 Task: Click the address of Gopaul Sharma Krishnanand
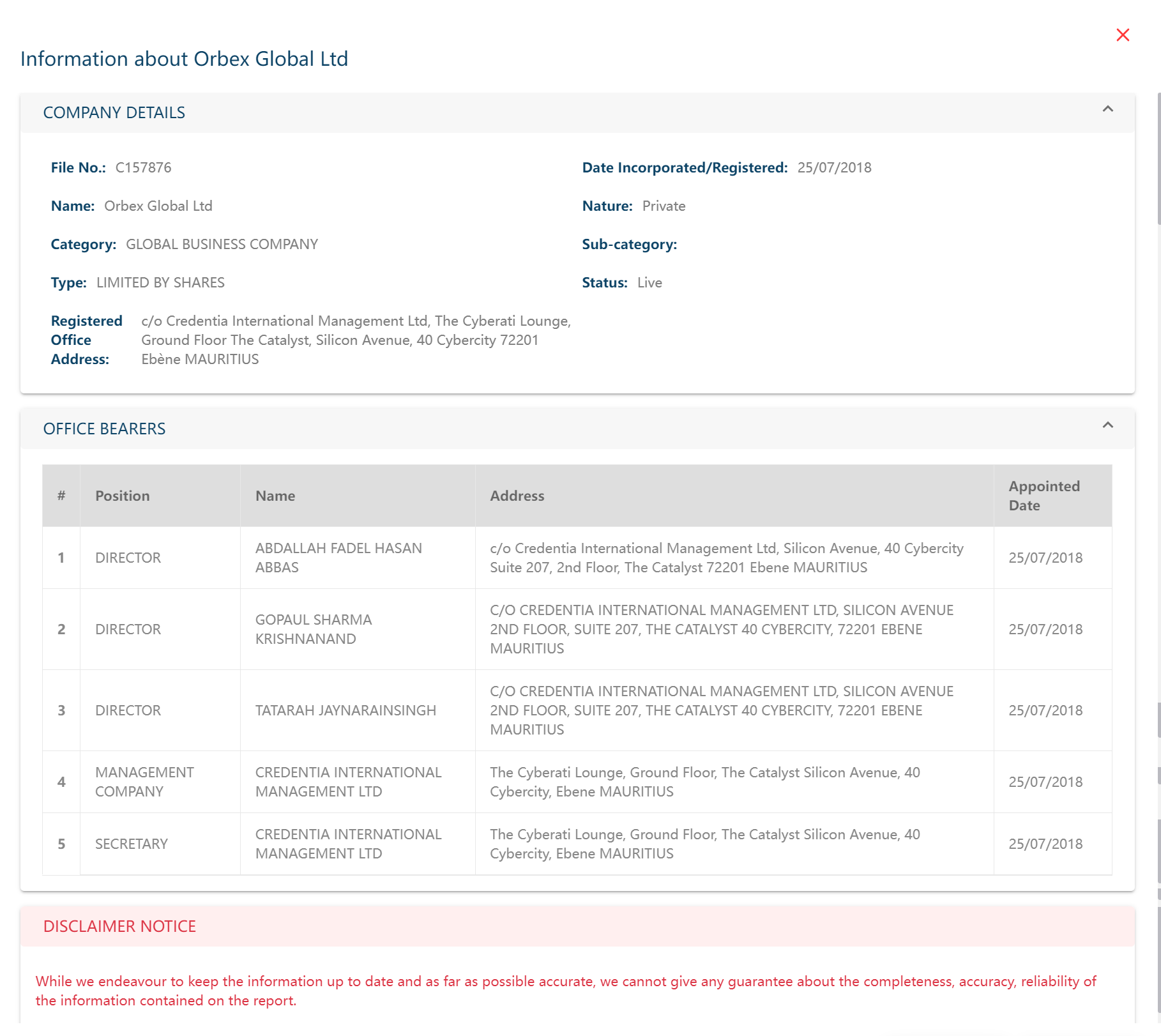click(x=722, y=630)
